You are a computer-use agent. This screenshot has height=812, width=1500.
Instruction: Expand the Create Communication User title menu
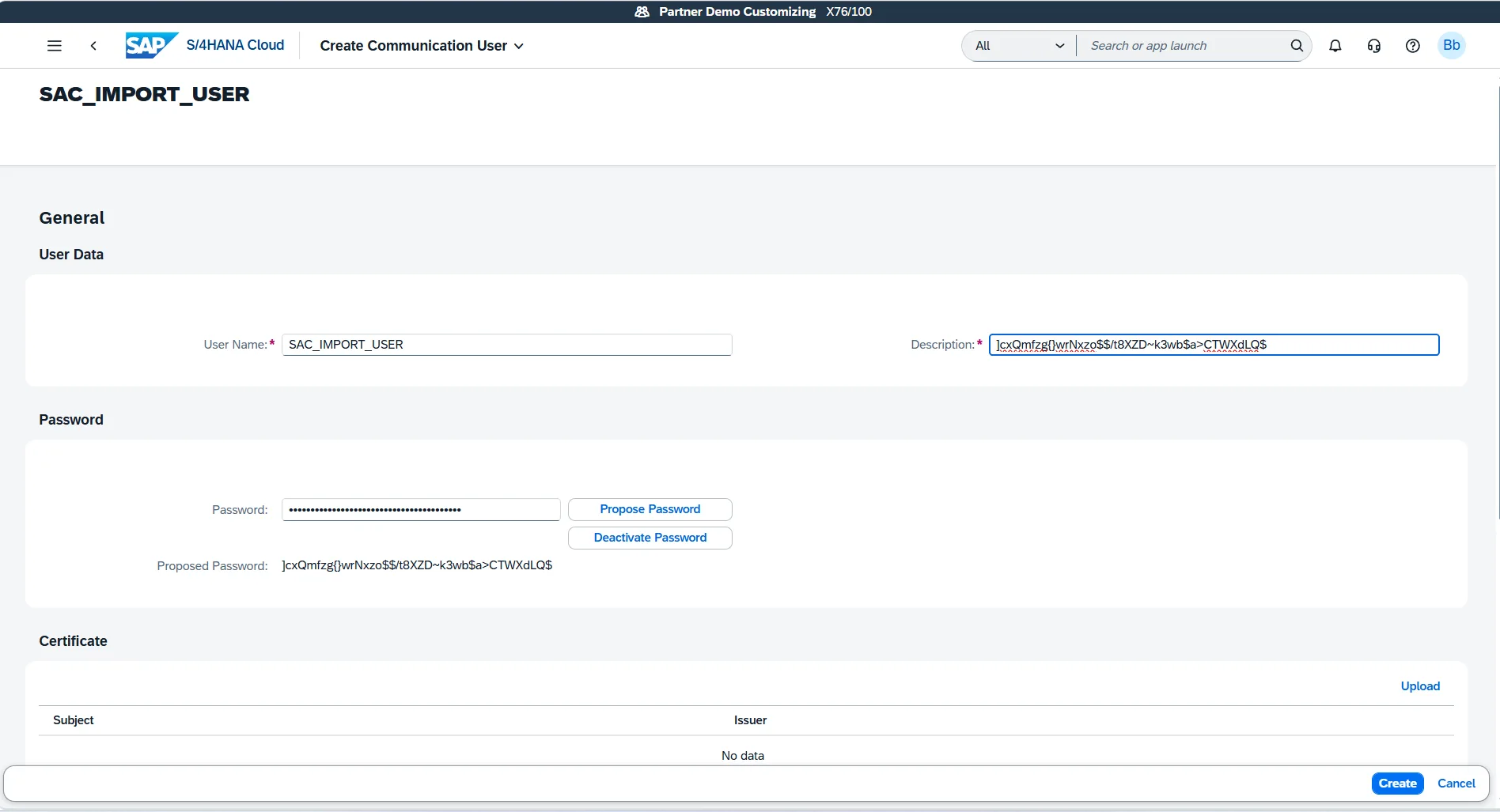(x=422, y=46)
